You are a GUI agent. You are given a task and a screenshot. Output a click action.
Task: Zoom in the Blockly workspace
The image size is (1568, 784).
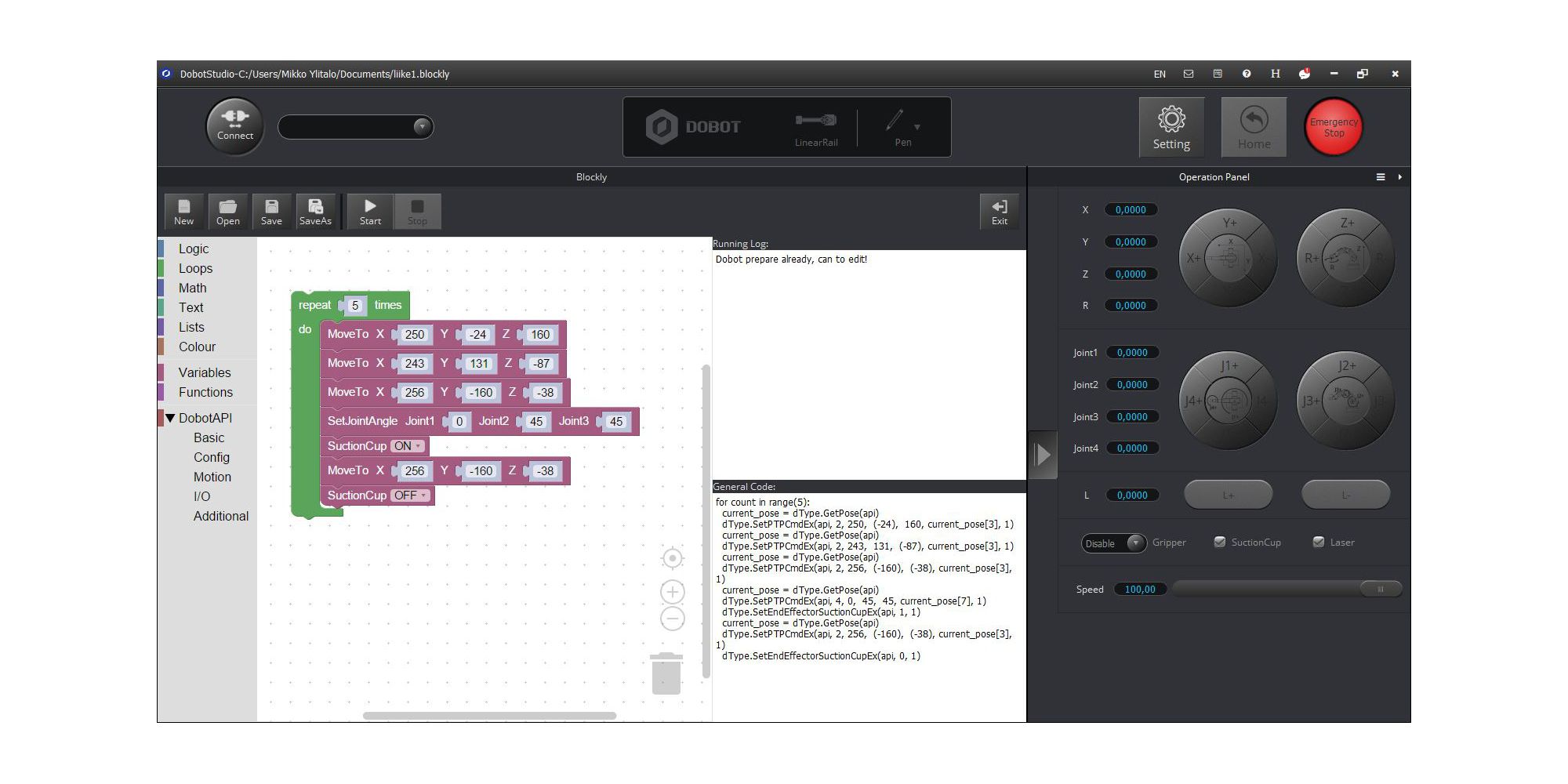[672, 591]
